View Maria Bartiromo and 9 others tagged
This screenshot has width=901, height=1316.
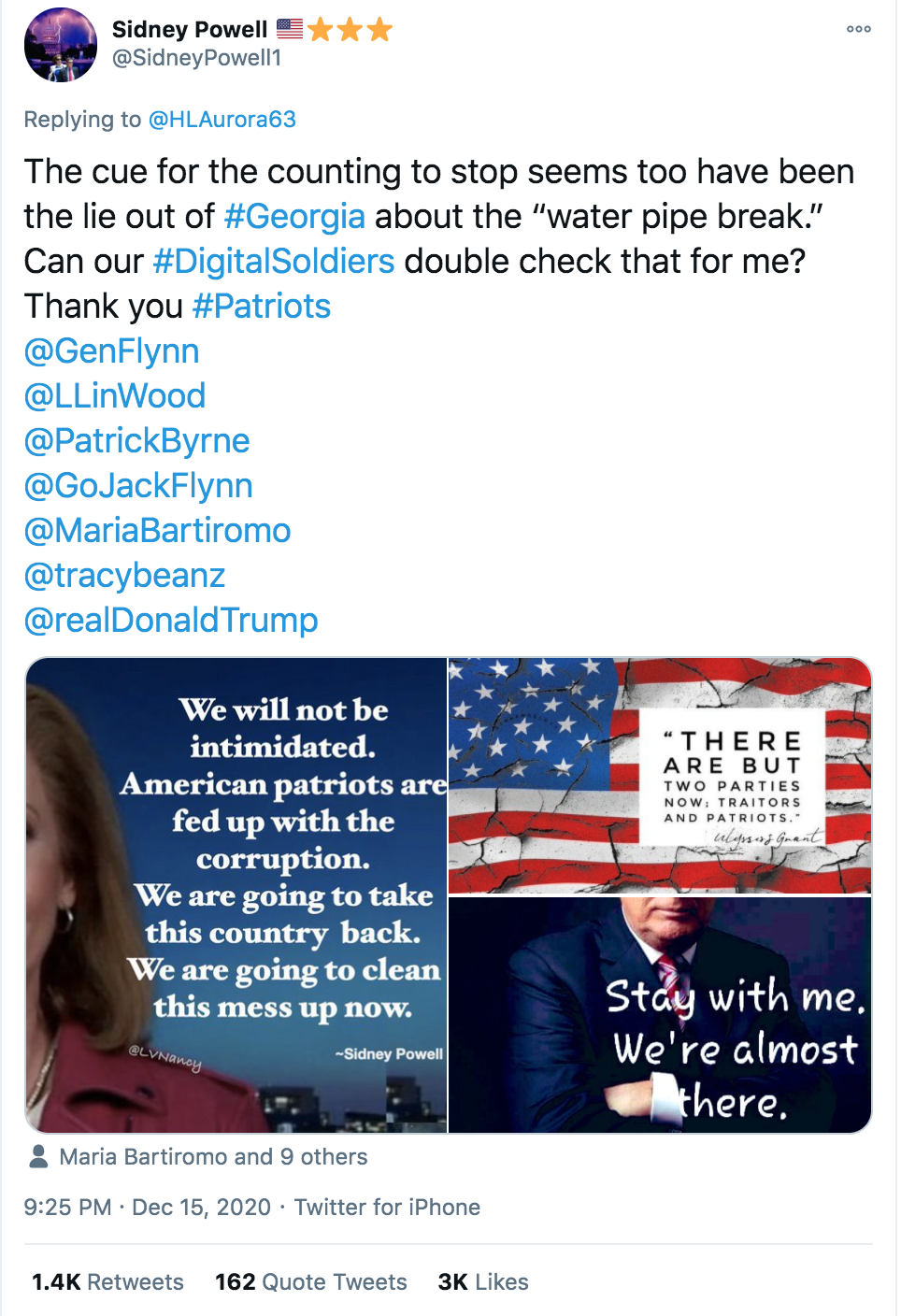click(x=213, y=1157)
